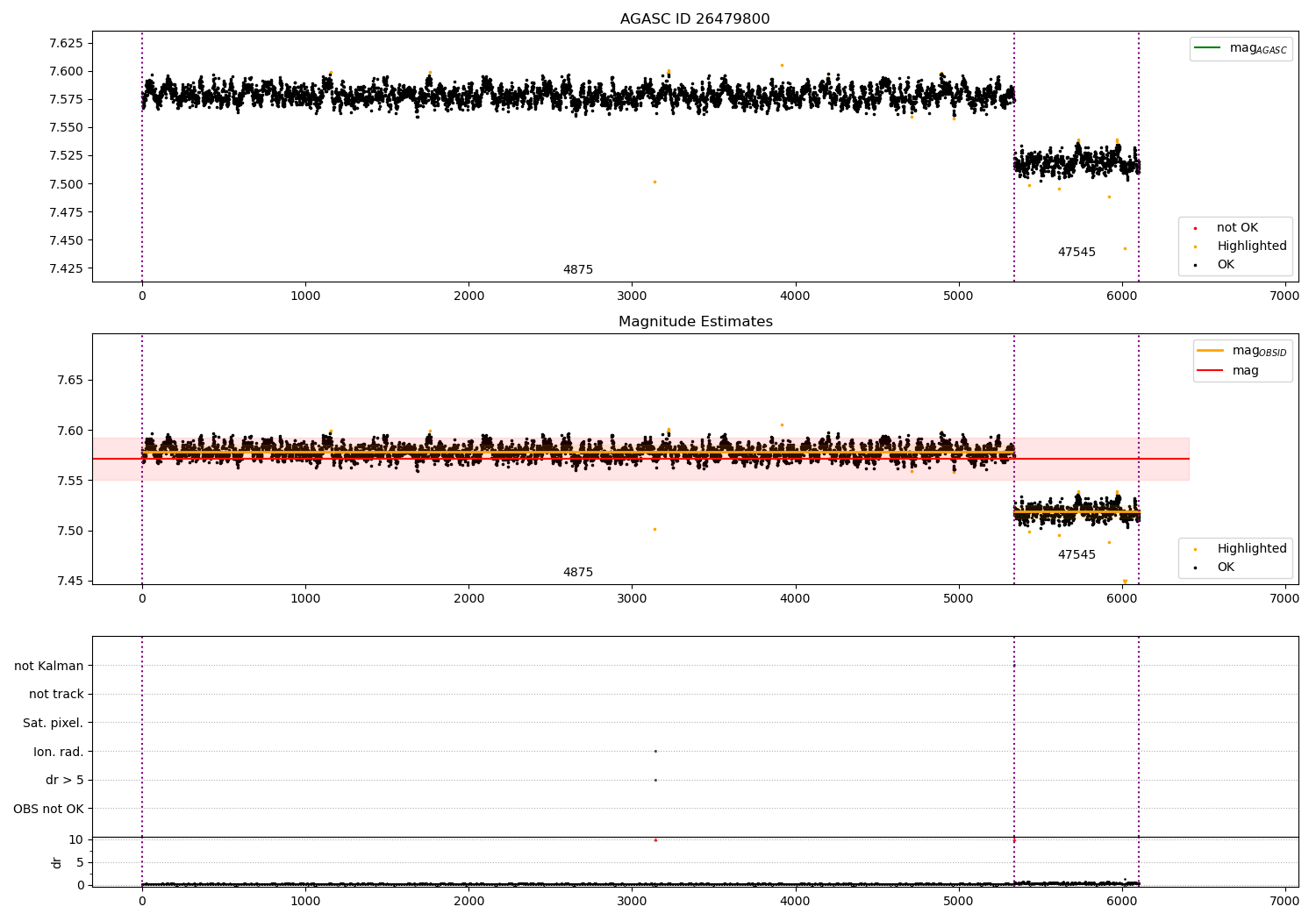This screenshot has height=921, width=1316.
Task: Click the 'not track' row label
Action: [56, 695]
